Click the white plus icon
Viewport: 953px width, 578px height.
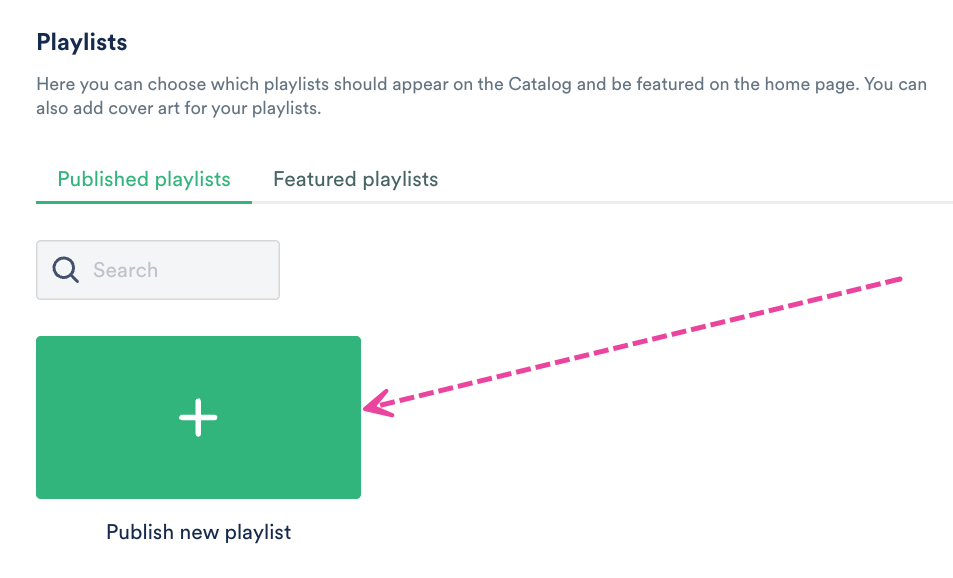(198, 417)
